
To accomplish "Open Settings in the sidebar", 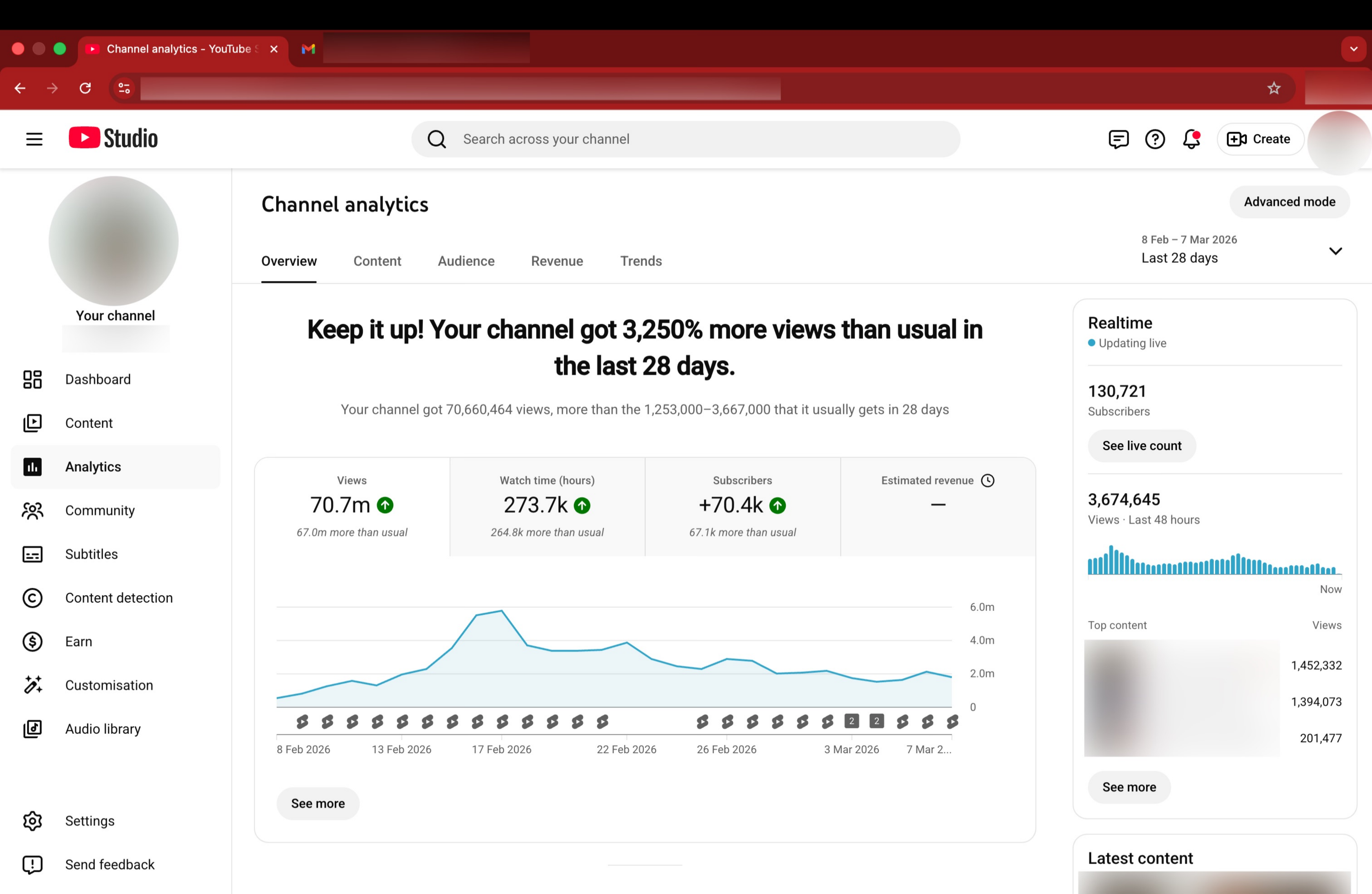I will [115, 821].
